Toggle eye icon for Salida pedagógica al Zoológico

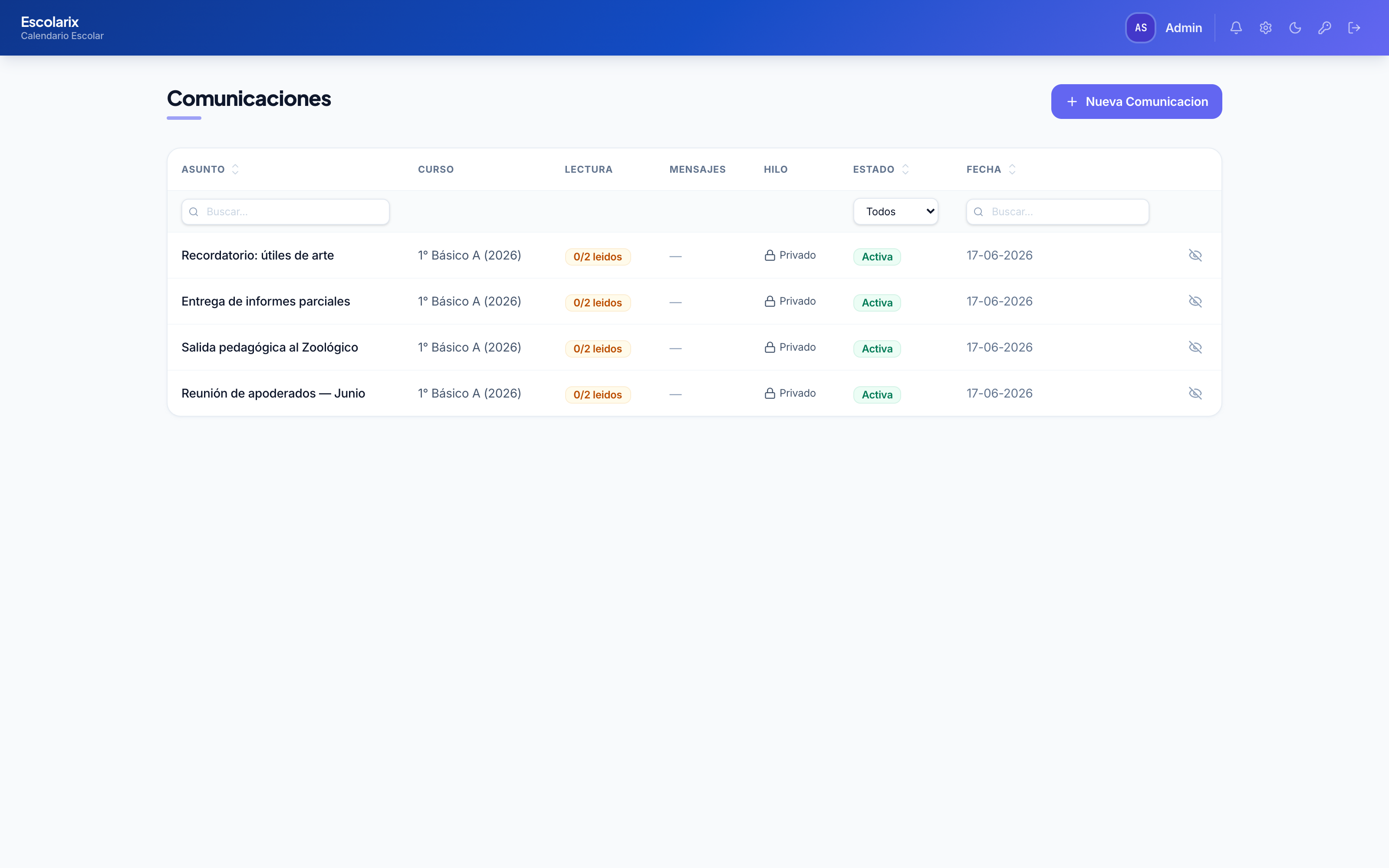point(1195,347)
